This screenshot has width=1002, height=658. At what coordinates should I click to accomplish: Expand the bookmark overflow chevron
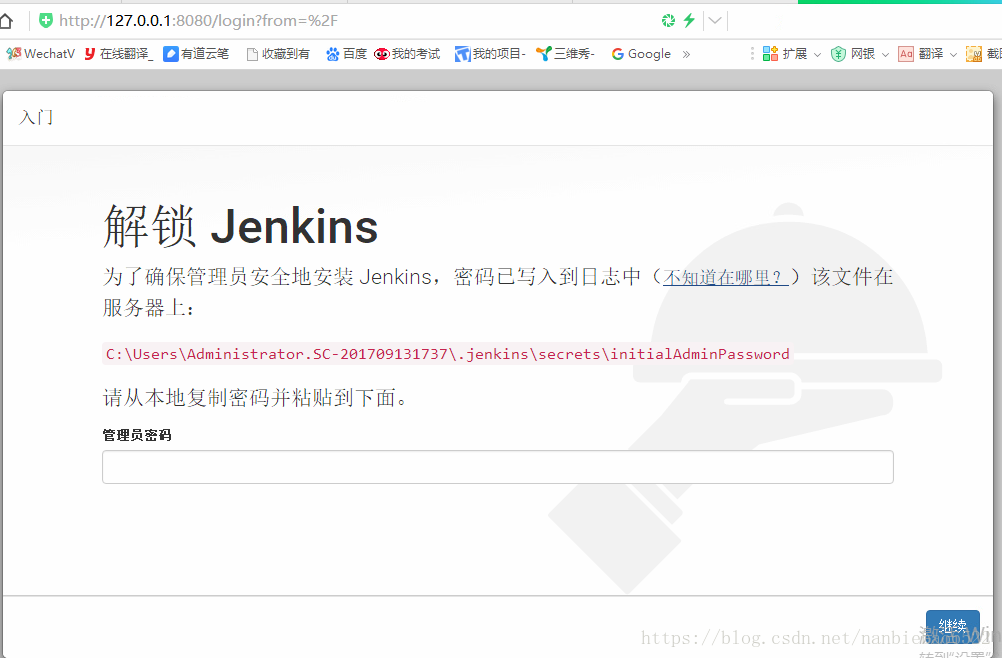tap(686, 54)
